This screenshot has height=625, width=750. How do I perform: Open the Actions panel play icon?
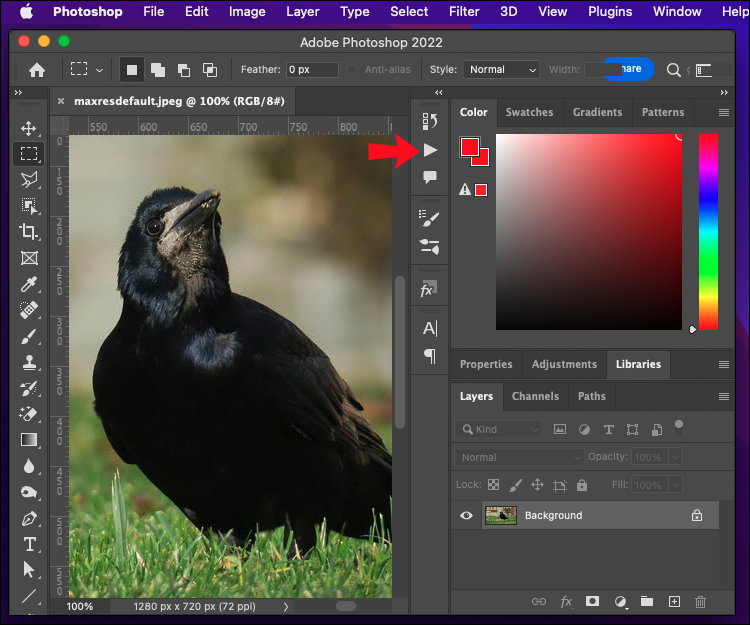tap(430, 150)
